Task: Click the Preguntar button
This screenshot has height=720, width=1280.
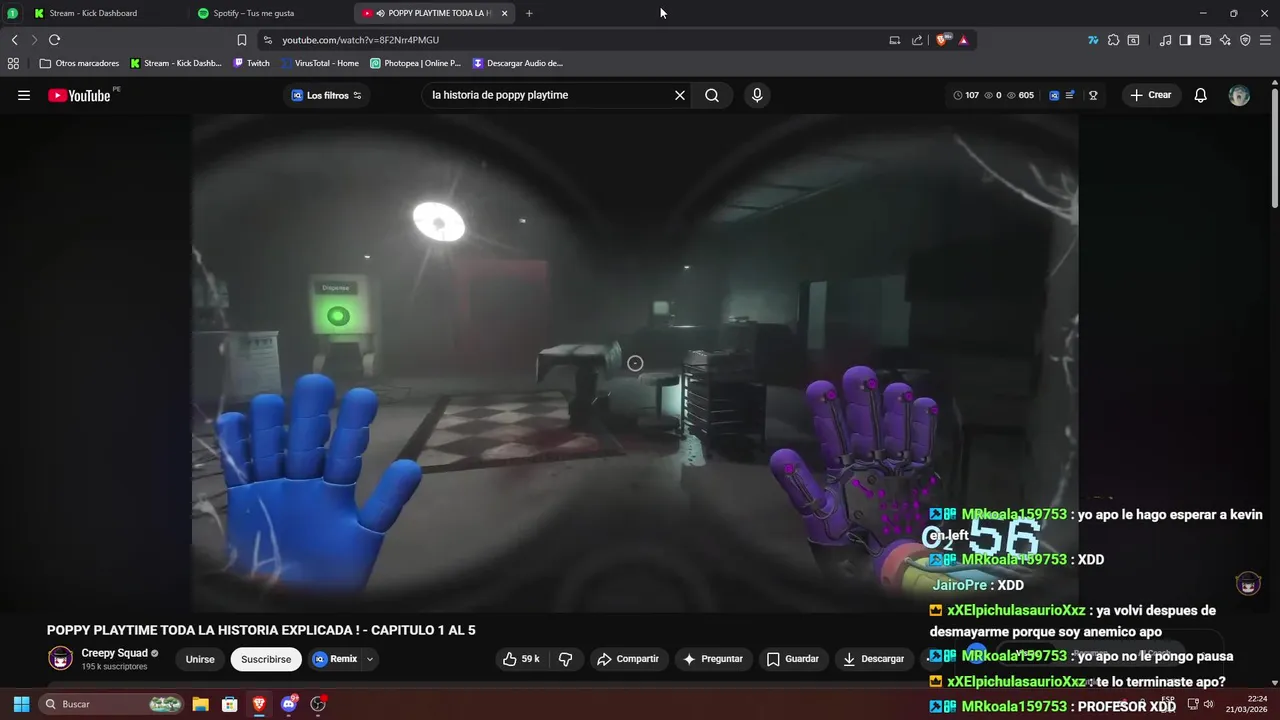Action: click(712, 659)
